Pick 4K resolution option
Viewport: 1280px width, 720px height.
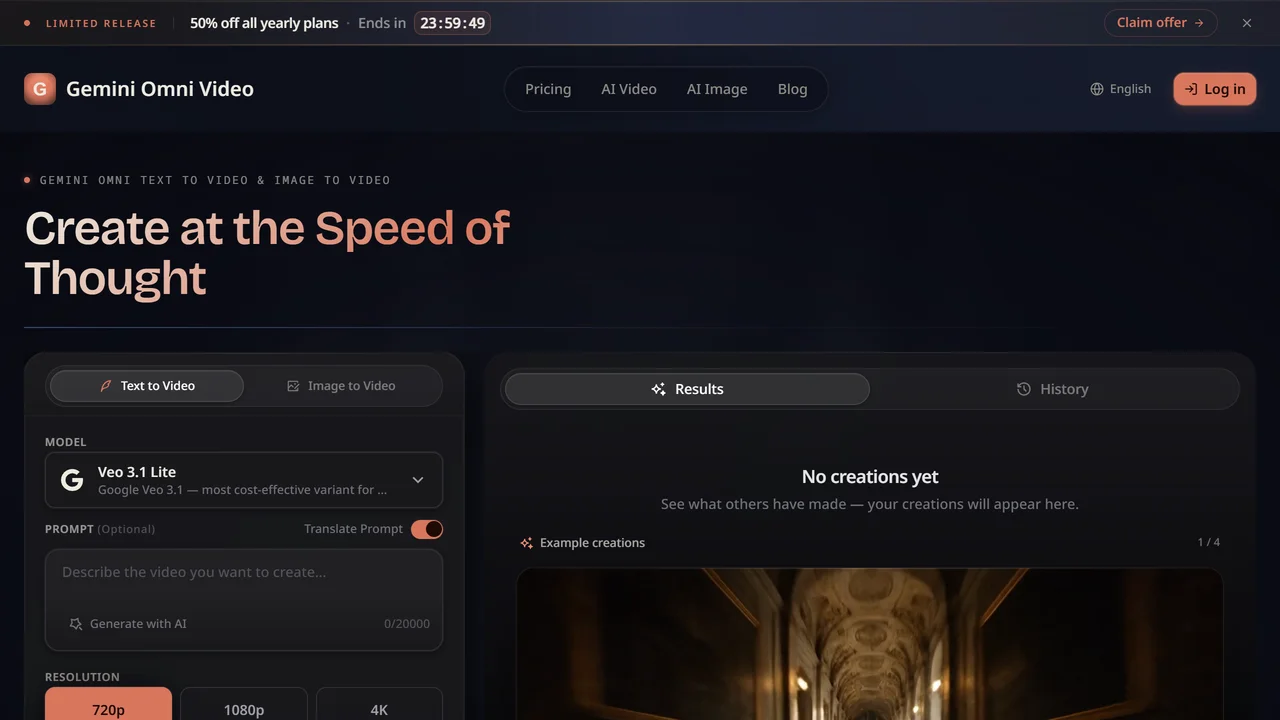[x=379, y=704]
